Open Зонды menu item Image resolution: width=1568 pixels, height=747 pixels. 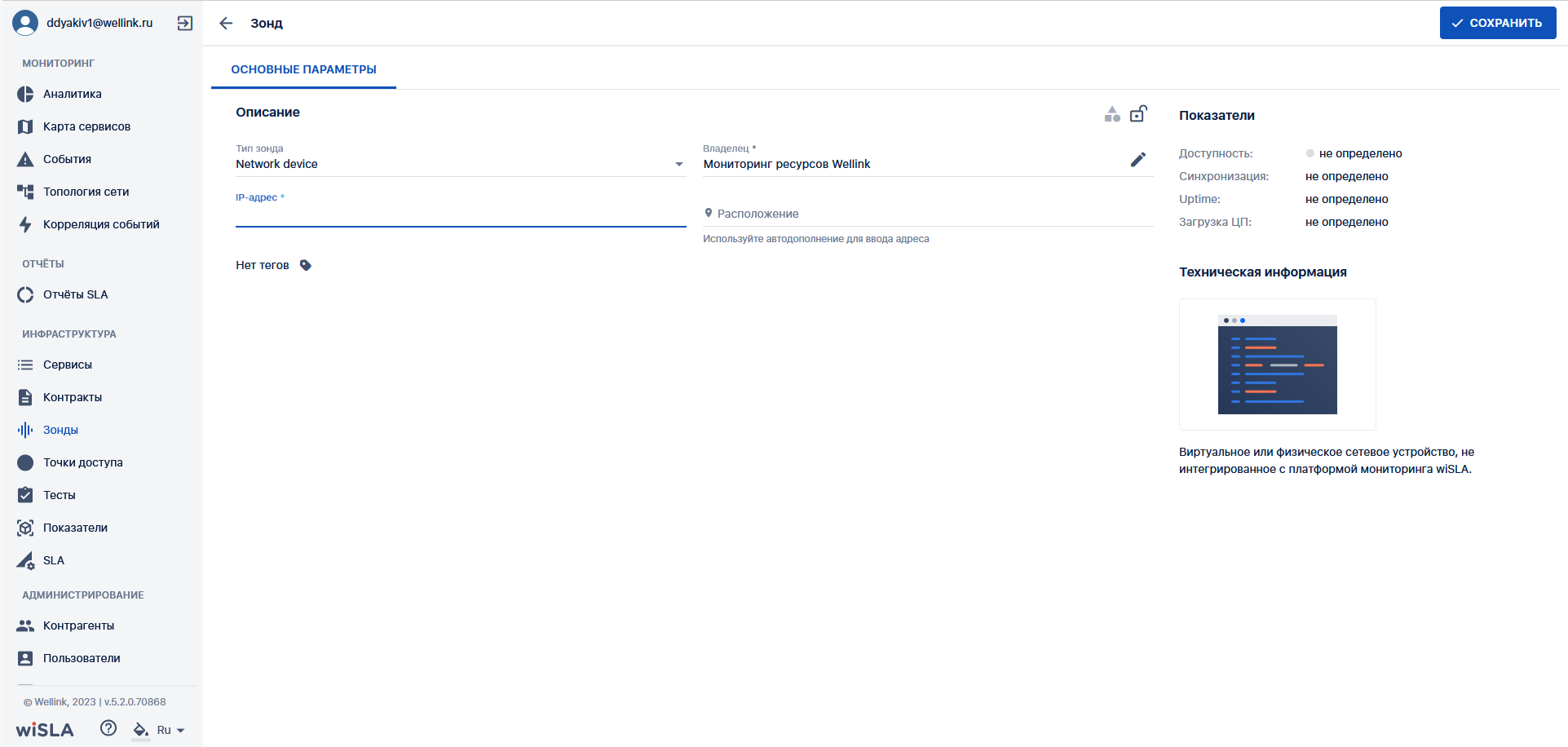click(60, 430)
